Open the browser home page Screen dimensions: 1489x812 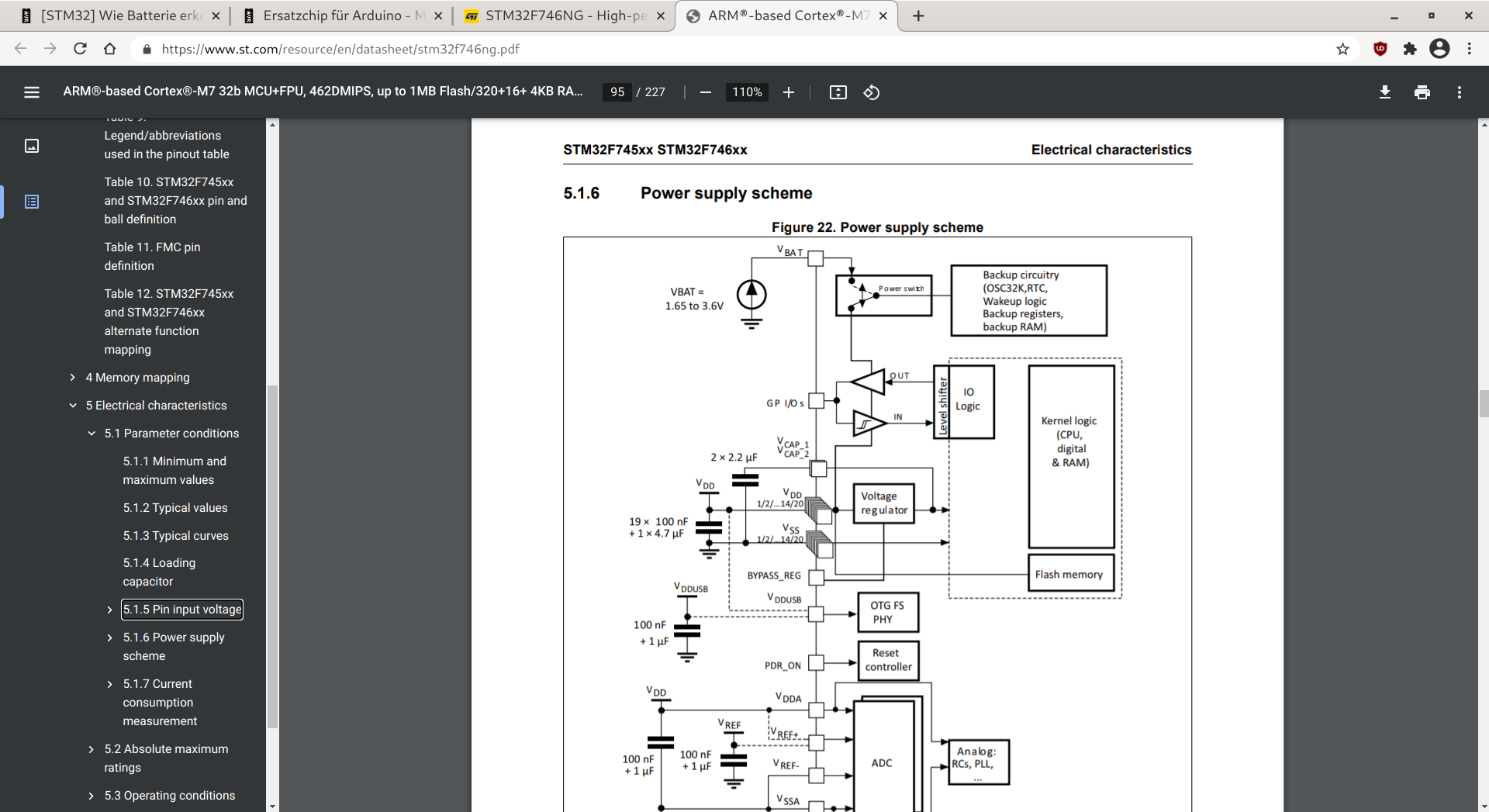pyautogui.click(x=110, y=49)
